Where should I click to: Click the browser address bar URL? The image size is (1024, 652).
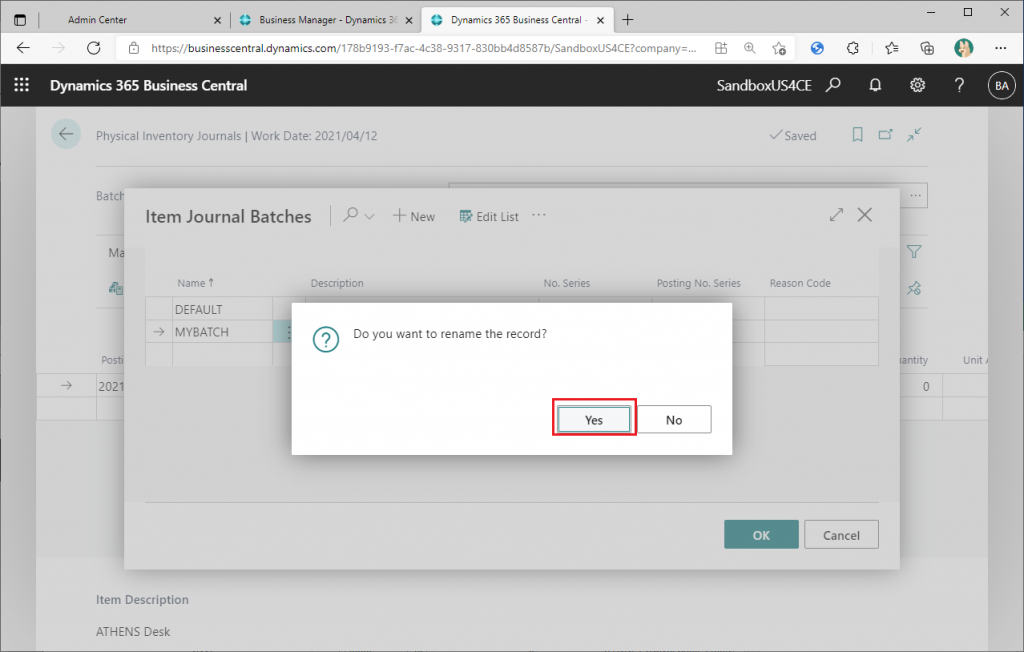[x=420, y=48]
